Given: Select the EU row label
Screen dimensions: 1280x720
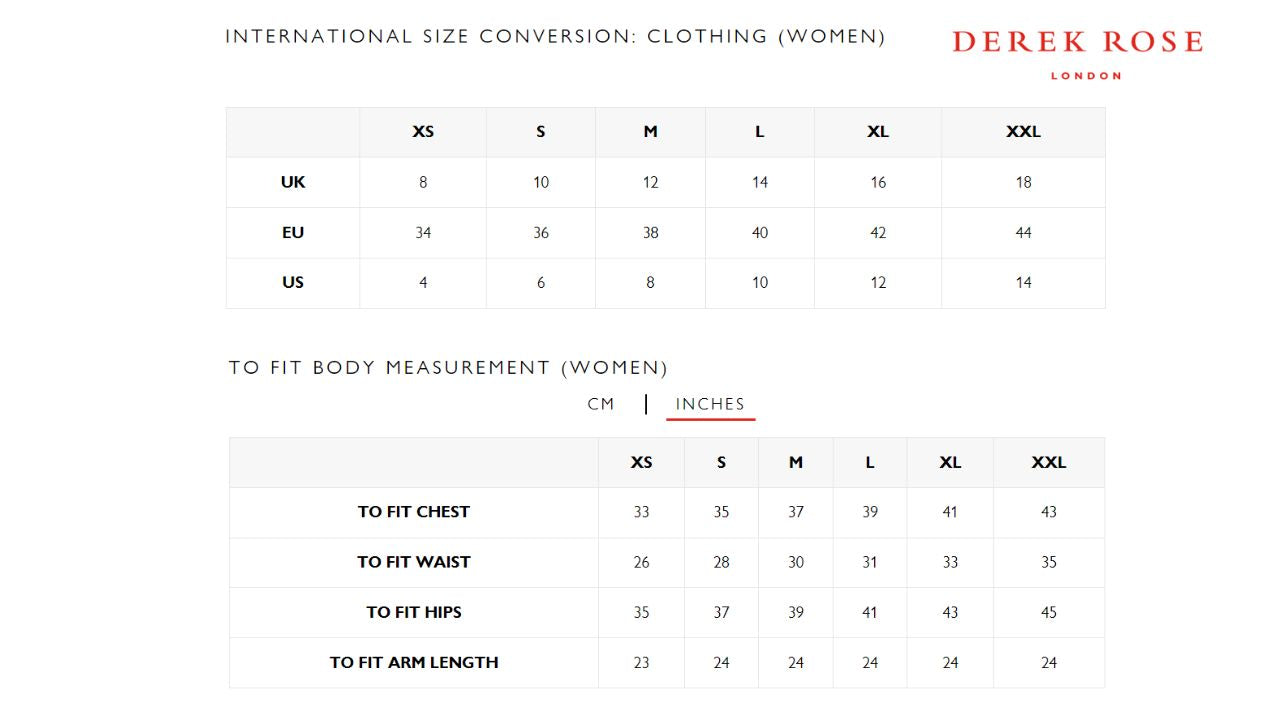Looking at the screenshot, I should [x=293, y=233].
